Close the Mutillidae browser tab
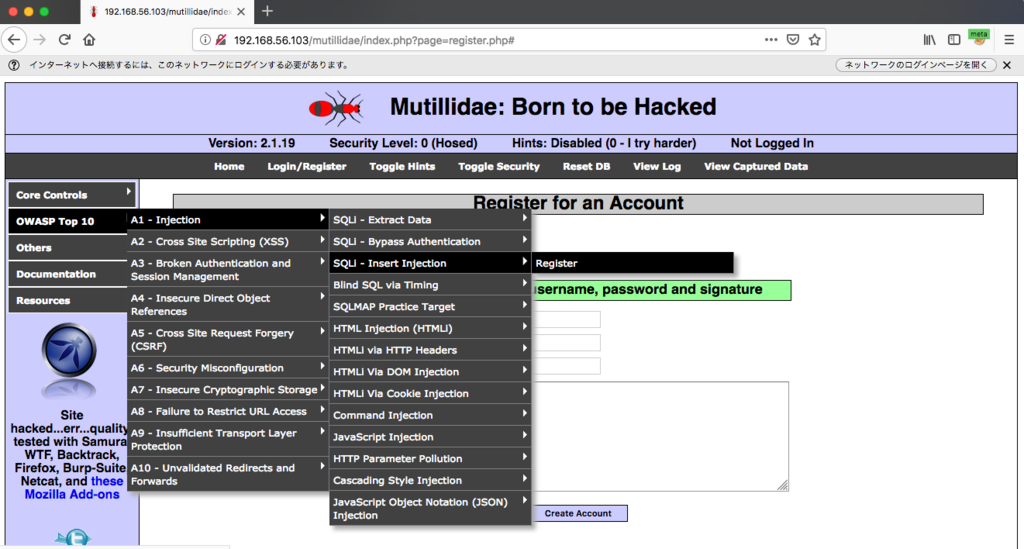The height and width of the screenshot is (549, 1024). pyautogui.click(x=241, y=12)
